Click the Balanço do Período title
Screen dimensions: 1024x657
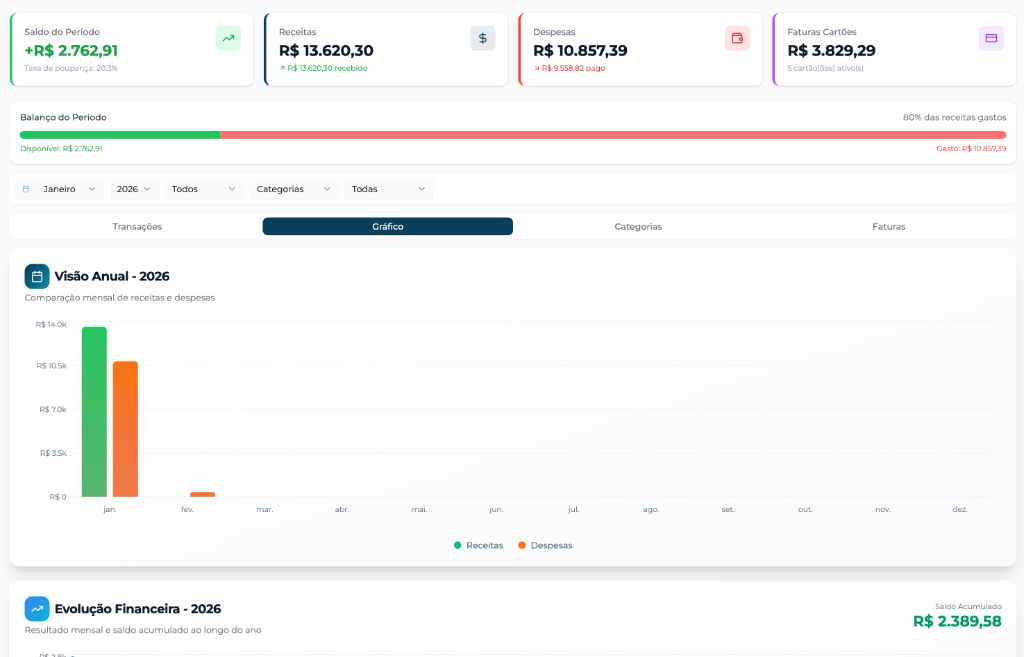(x=63, y=118)
